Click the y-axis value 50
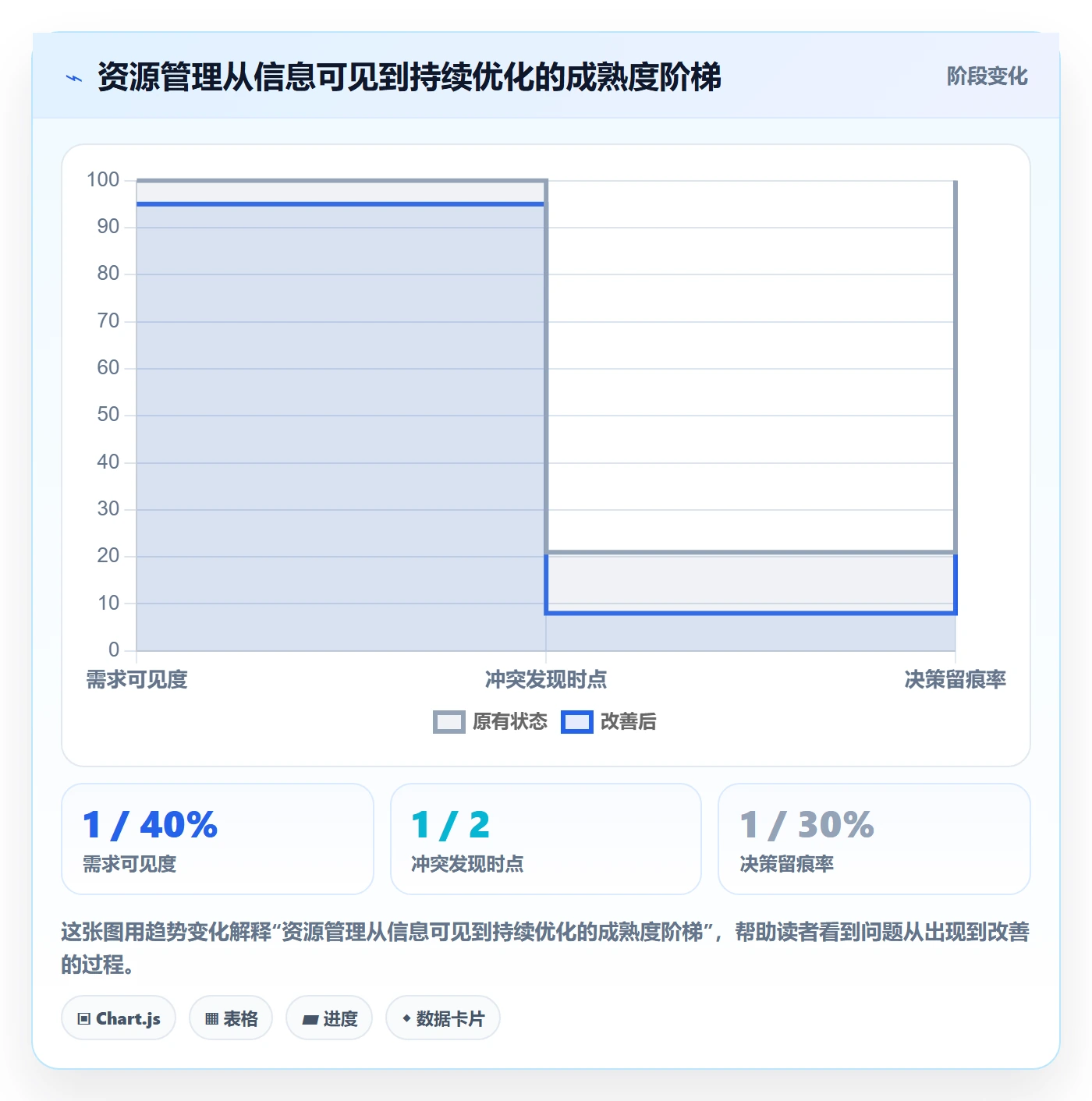1092x1101 pixels. click(108, 415)
